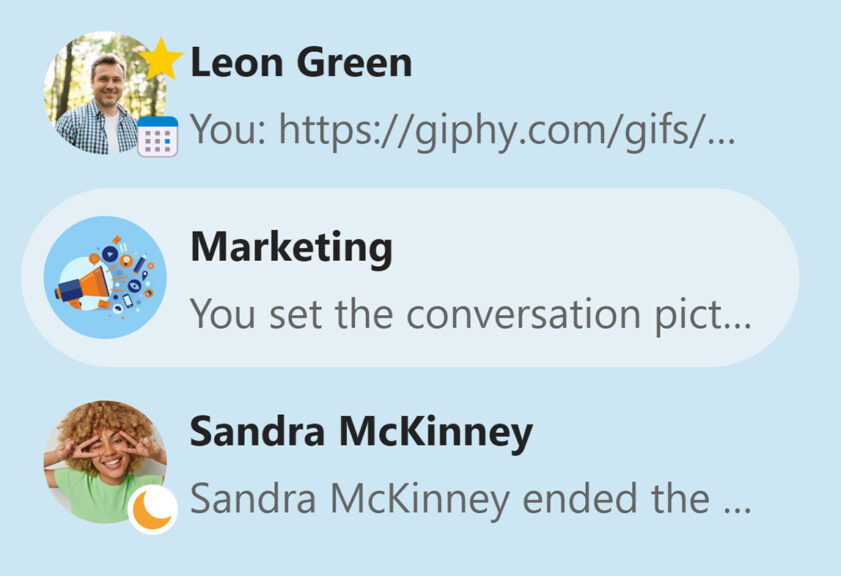Screen dimensions: 841x576
Task: Select the highlighted Marketing chat row background
Action: click(410, 277)
